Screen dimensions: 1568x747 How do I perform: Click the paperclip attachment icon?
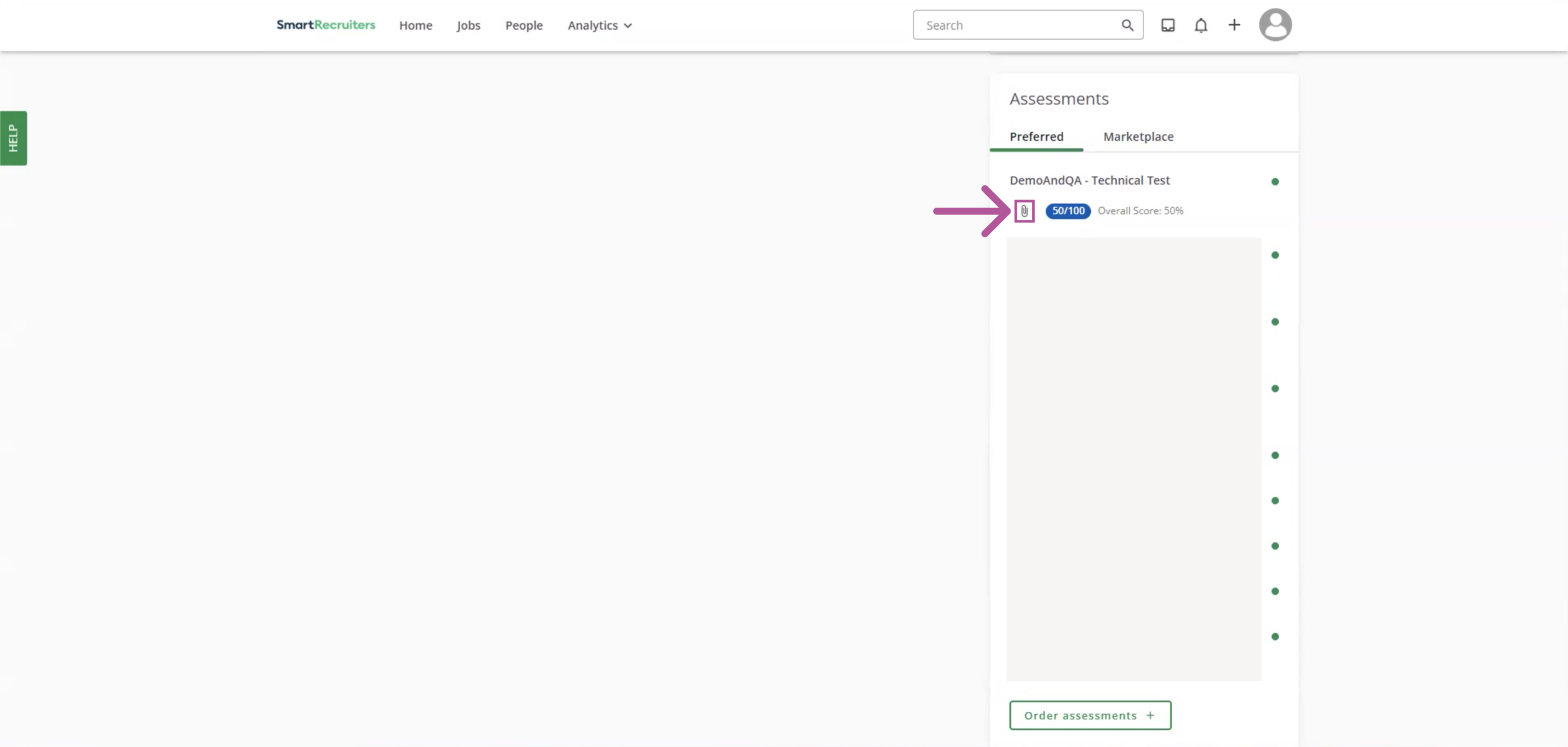[x=1024, y=211]
